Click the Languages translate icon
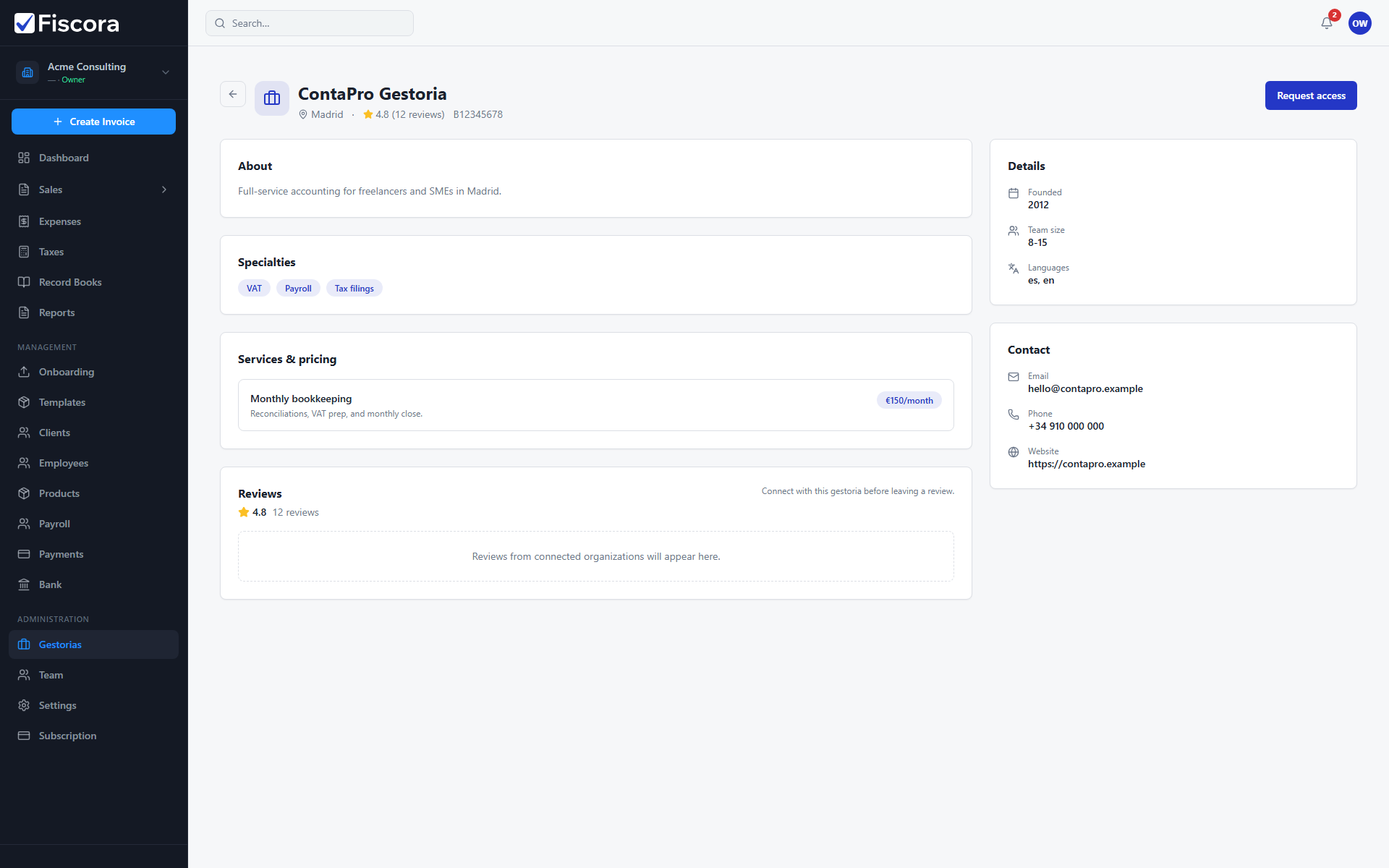Screen dimensions: 1389x868 pos(1014,268)
